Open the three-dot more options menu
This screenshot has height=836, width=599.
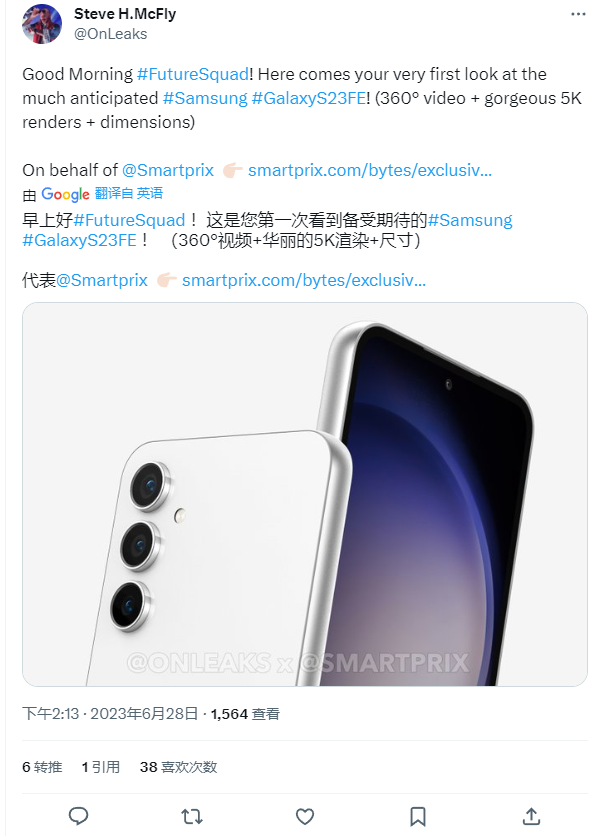(x=578, y=14)
